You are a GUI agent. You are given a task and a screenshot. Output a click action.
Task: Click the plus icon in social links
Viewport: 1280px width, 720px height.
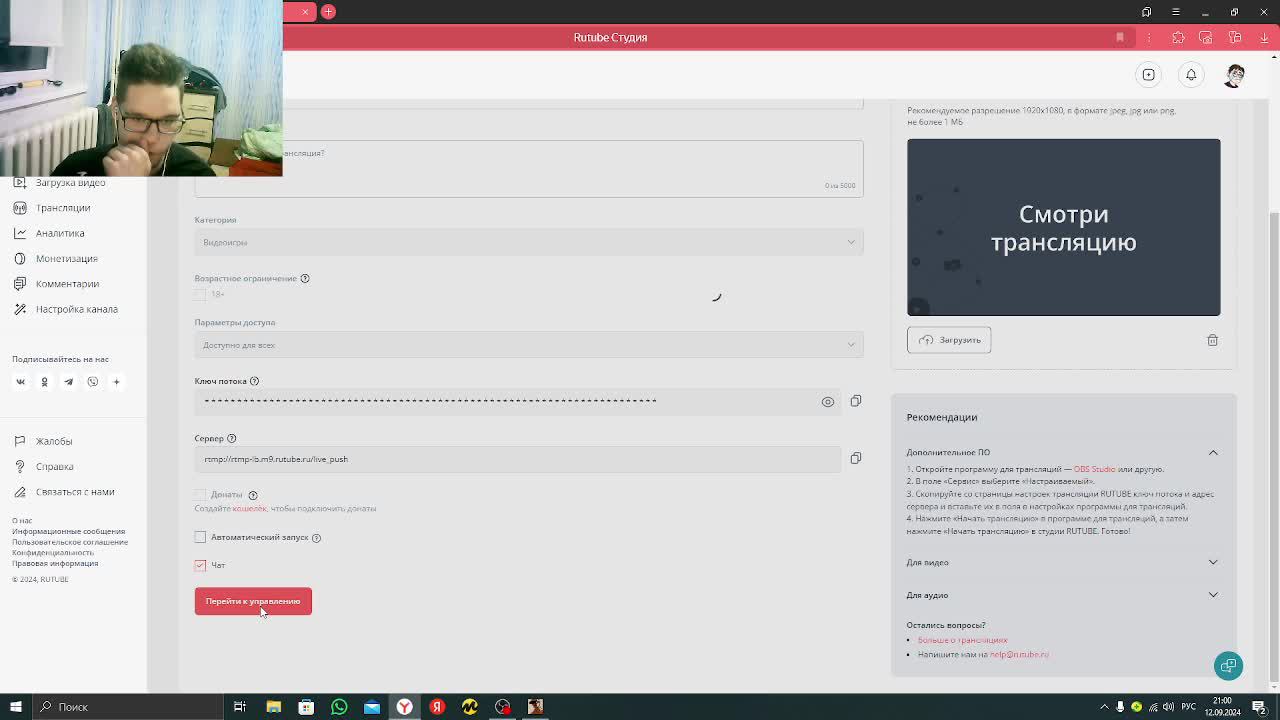point(116,381)
